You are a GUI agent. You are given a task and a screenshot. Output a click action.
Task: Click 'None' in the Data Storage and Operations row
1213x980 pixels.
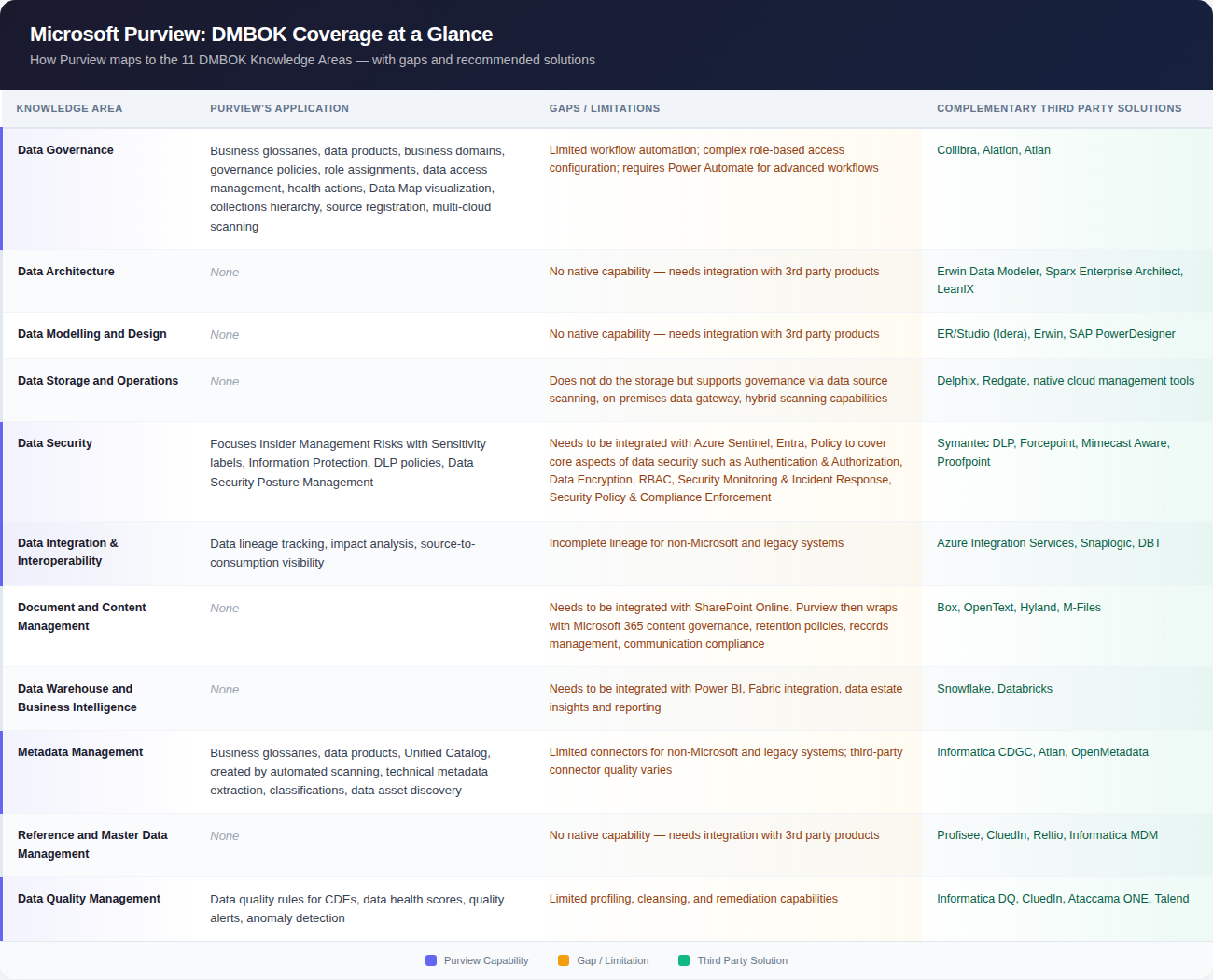click(225, 382)
